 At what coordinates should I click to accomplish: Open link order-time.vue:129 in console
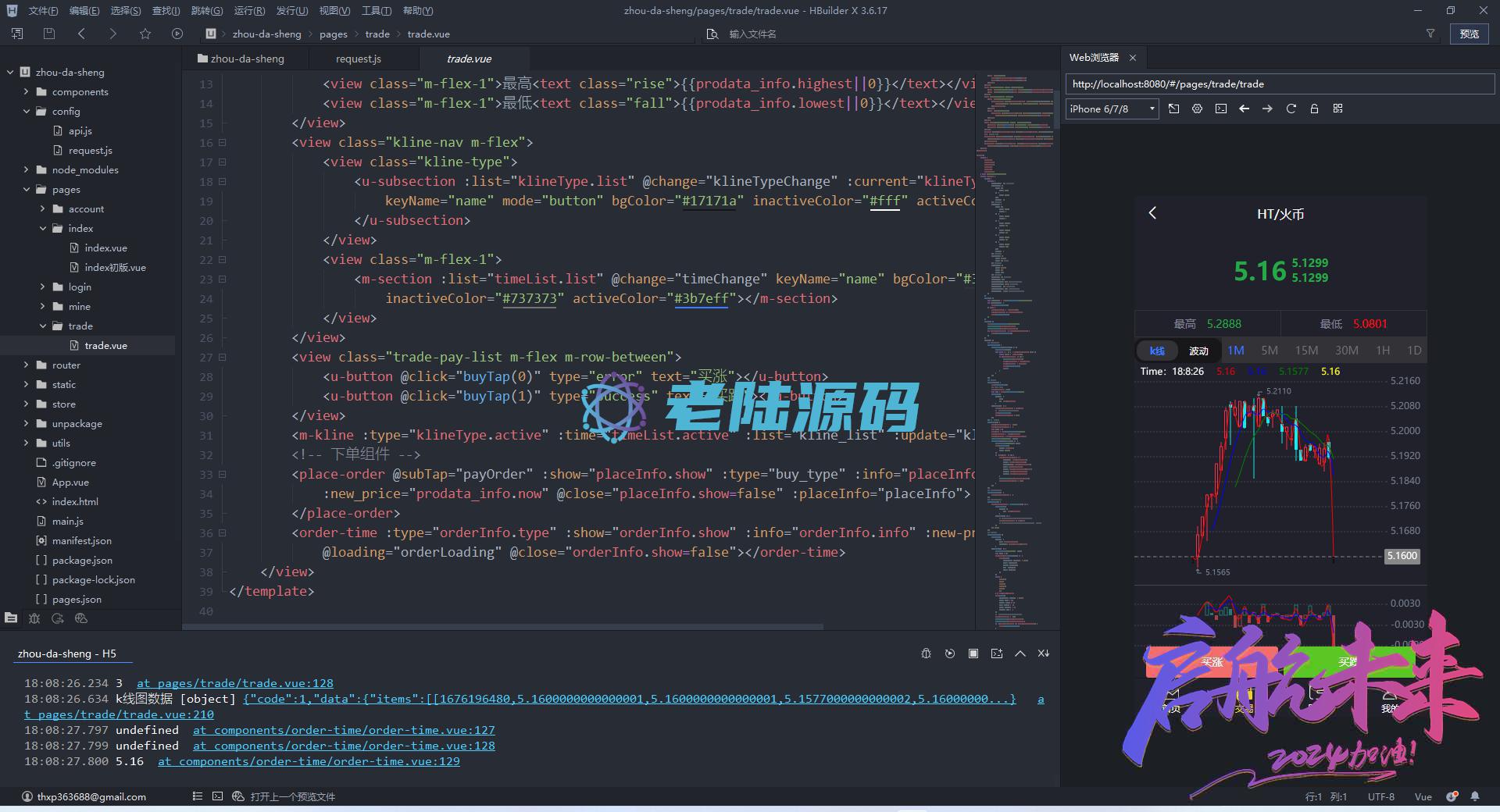pos(309,761)
